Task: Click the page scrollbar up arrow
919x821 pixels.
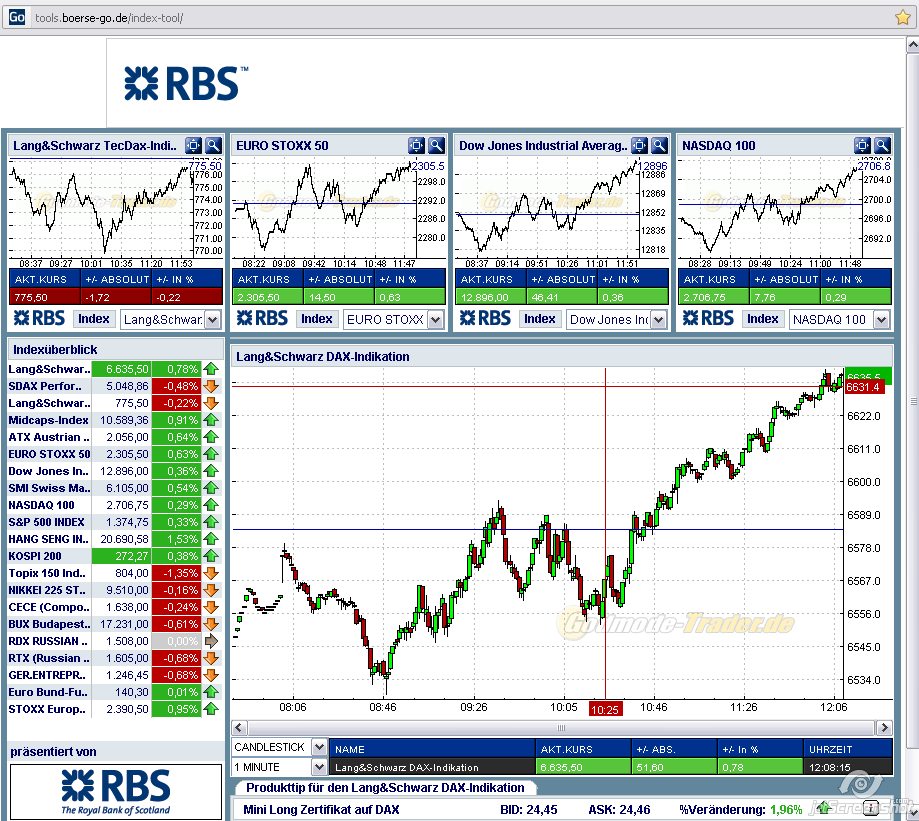Action: point(913,45)
